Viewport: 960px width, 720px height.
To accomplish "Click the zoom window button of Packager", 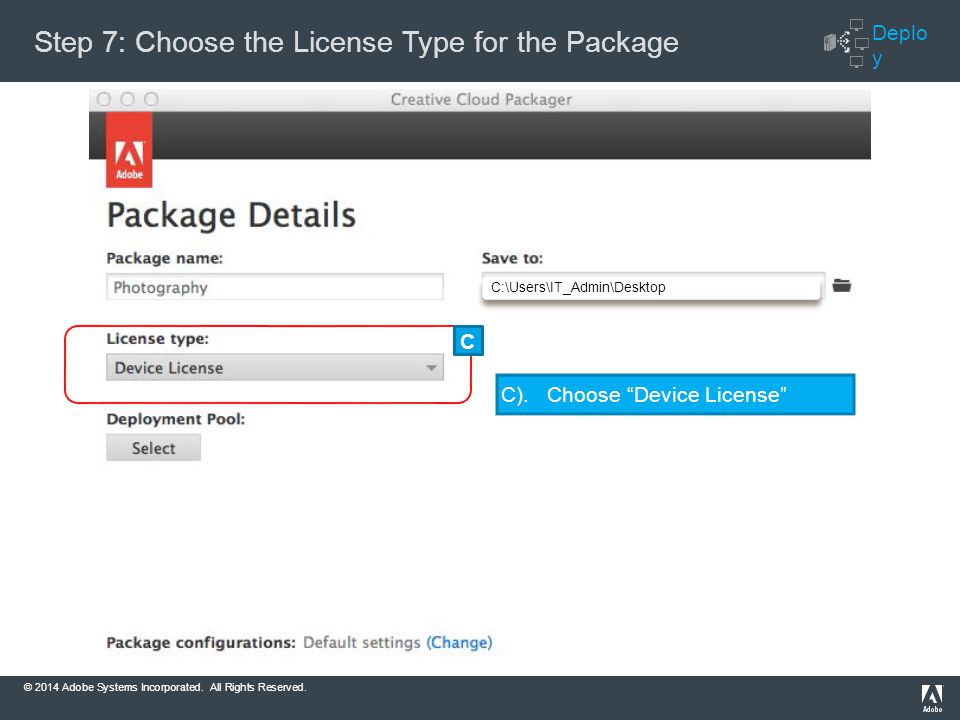I will 151,99.
